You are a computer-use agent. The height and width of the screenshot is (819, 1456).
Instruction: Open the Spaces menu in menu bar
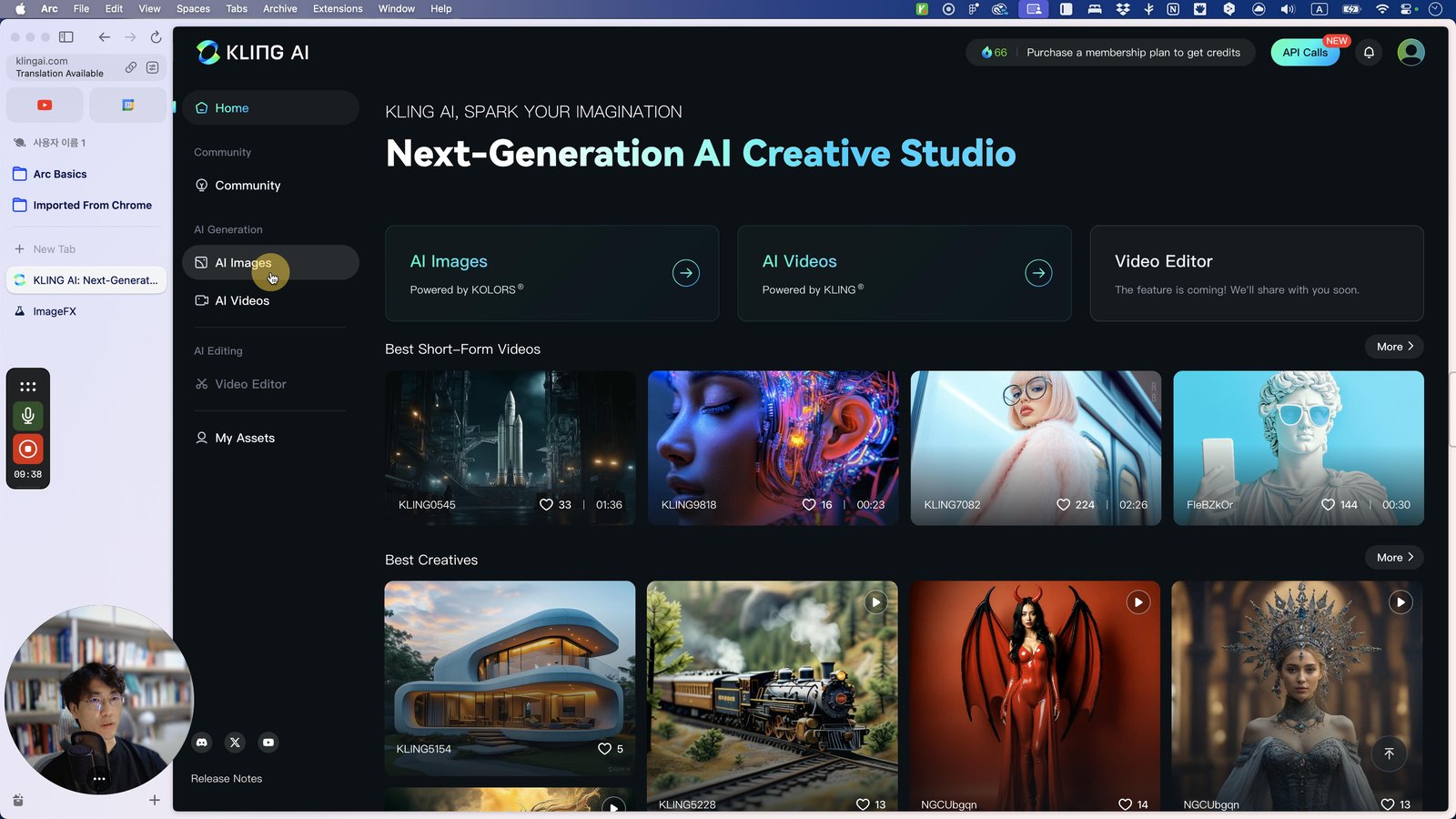click(x=193, y=9)
